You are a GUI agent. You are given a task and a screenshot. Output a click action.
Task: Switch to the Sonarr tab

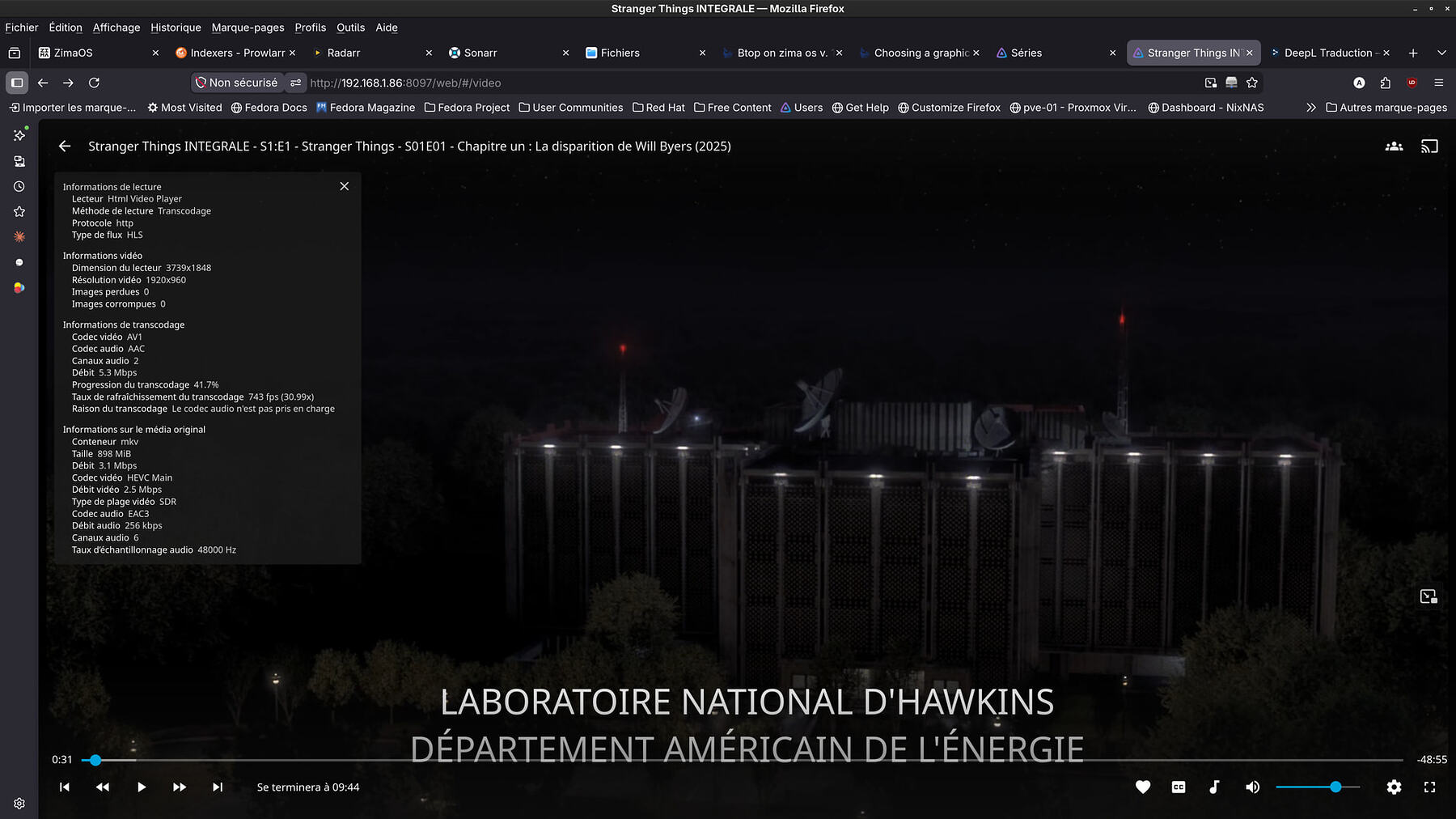[509, 53]
